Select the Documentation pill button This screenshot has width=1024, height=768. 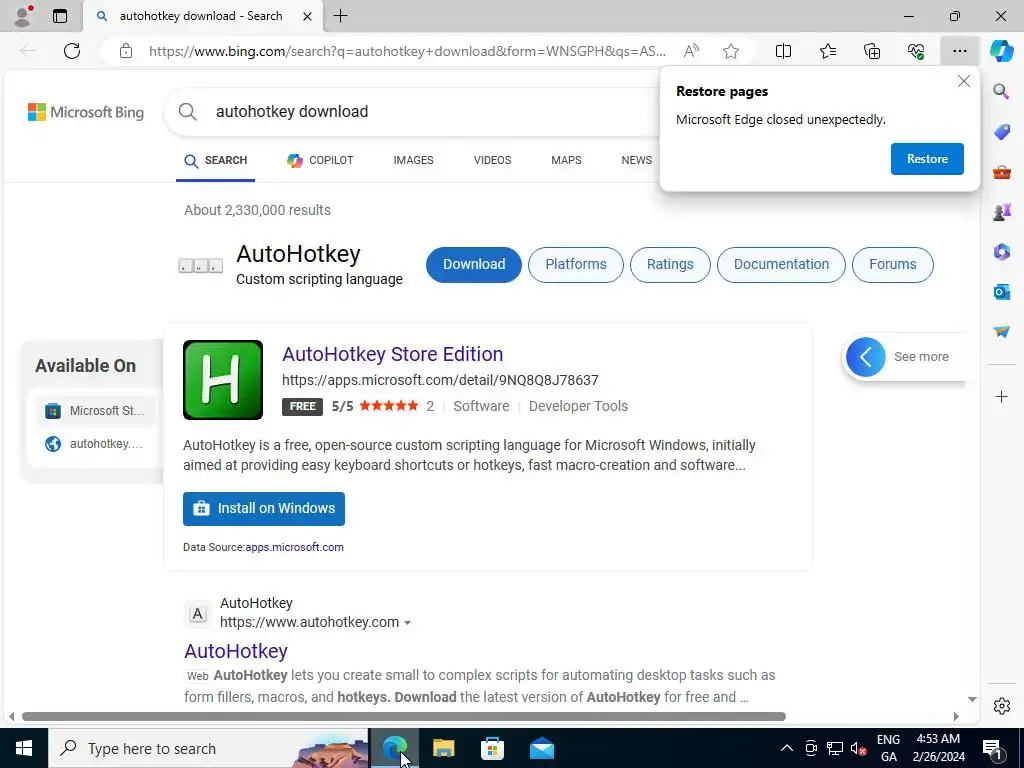point(781,264)
